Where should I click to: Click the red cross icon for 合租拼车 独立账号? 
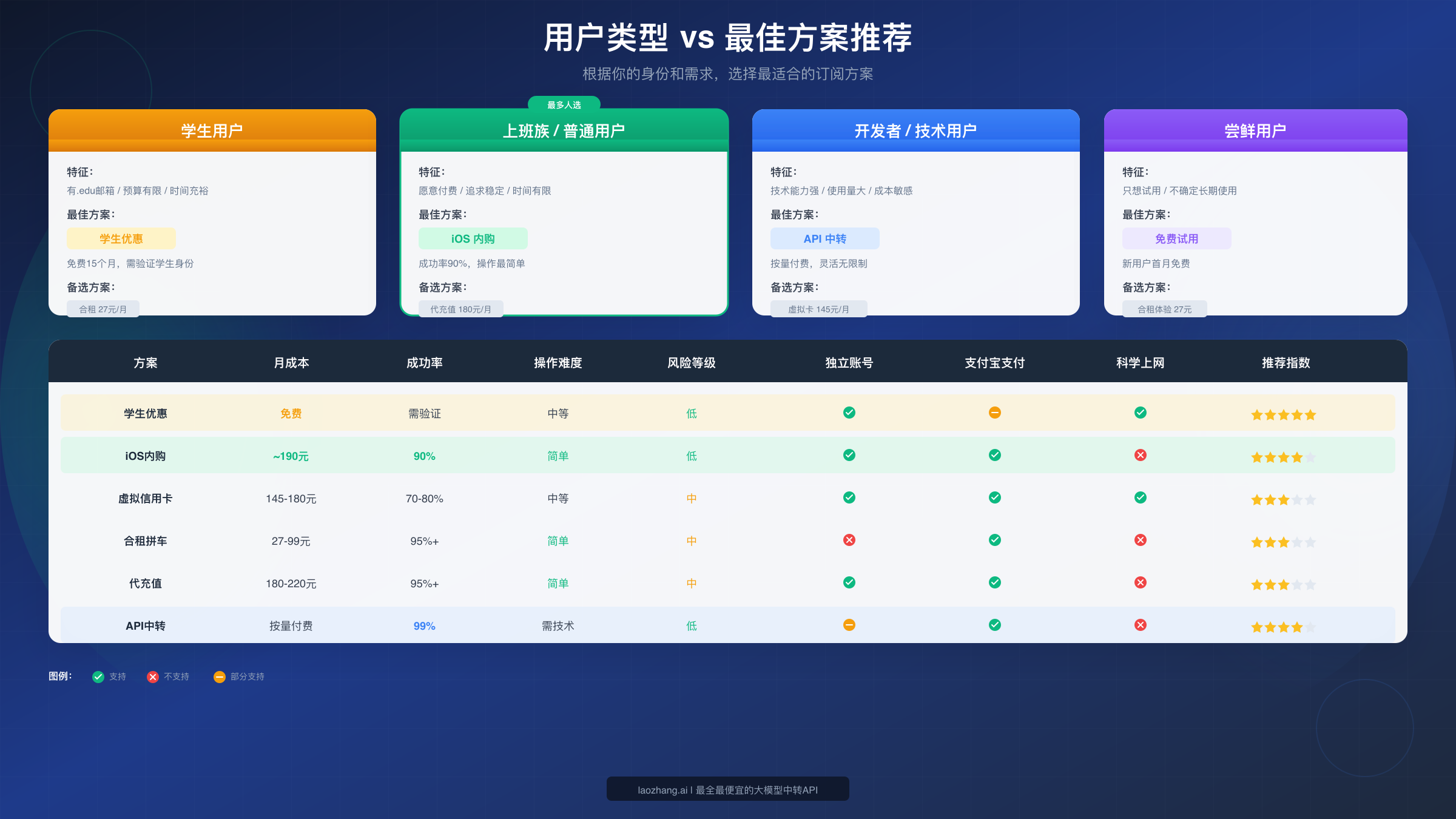pyautogui.click(x=849, y=540)
